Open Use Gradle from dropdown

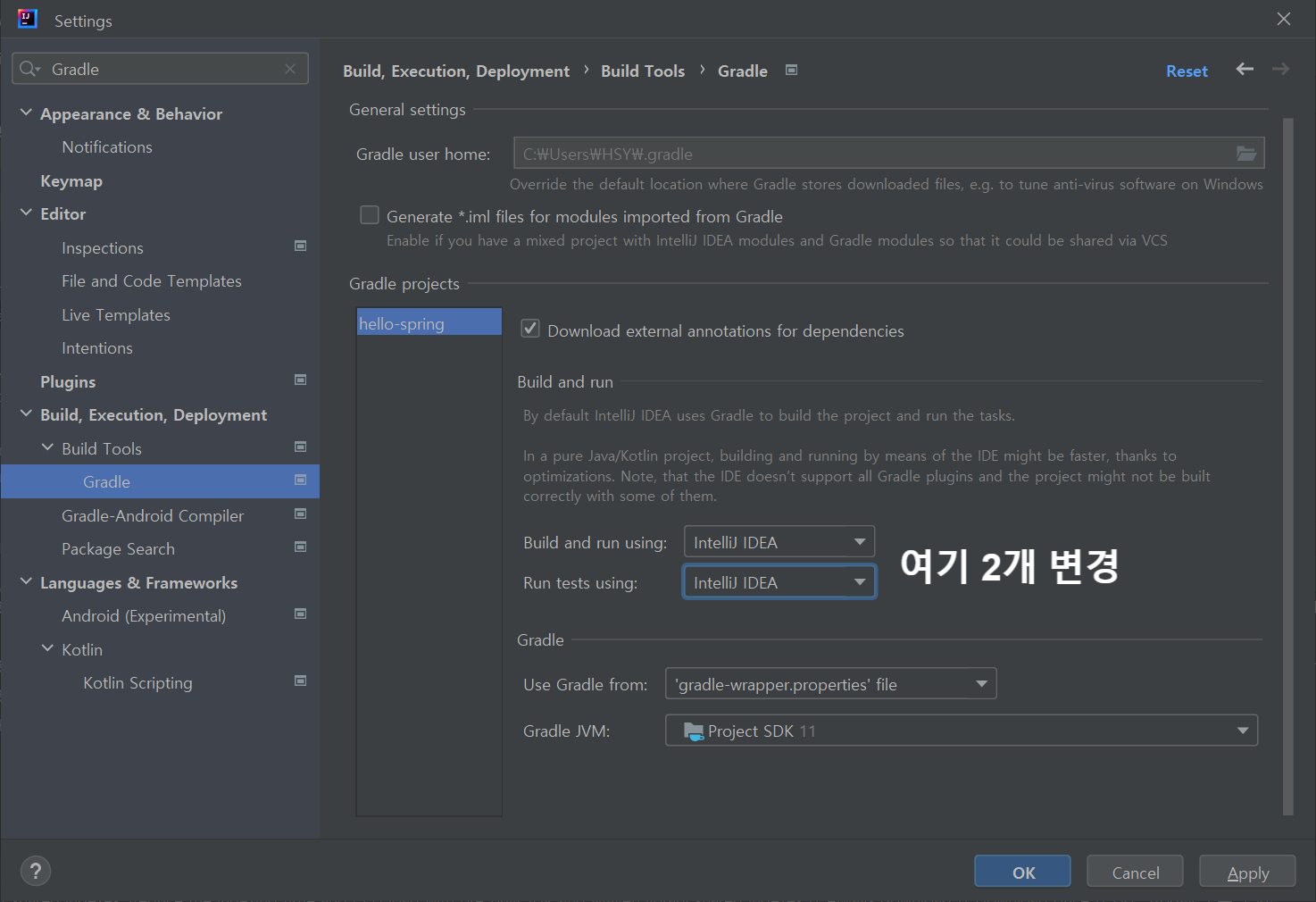(x=831, y=684)
